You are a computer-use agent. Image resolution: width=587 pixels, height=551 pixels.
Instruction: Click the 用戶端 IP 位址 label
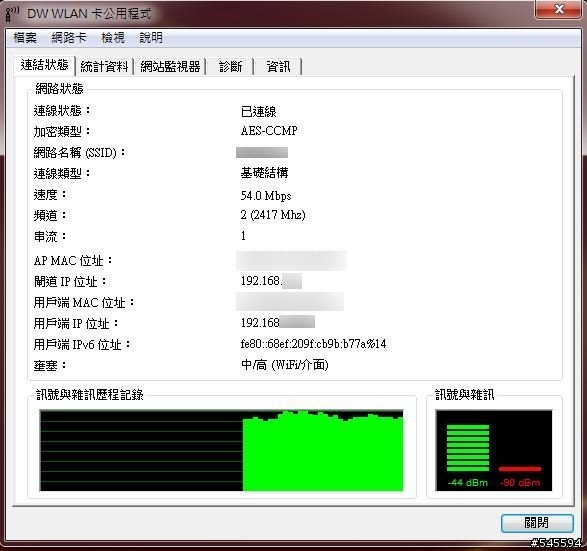pyautogui.click(x=76, y=323)
